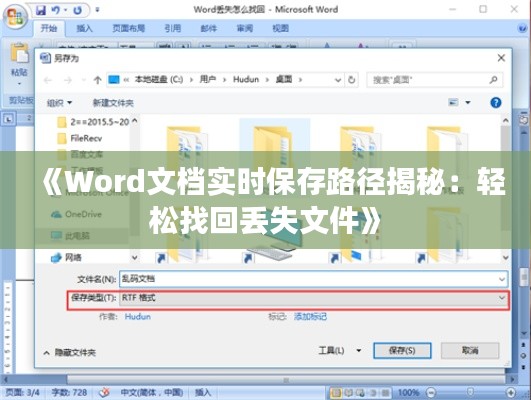531x400 pixels.
Task: Toggle 插入 overtype mode in status bar
Action: [203, 393]
